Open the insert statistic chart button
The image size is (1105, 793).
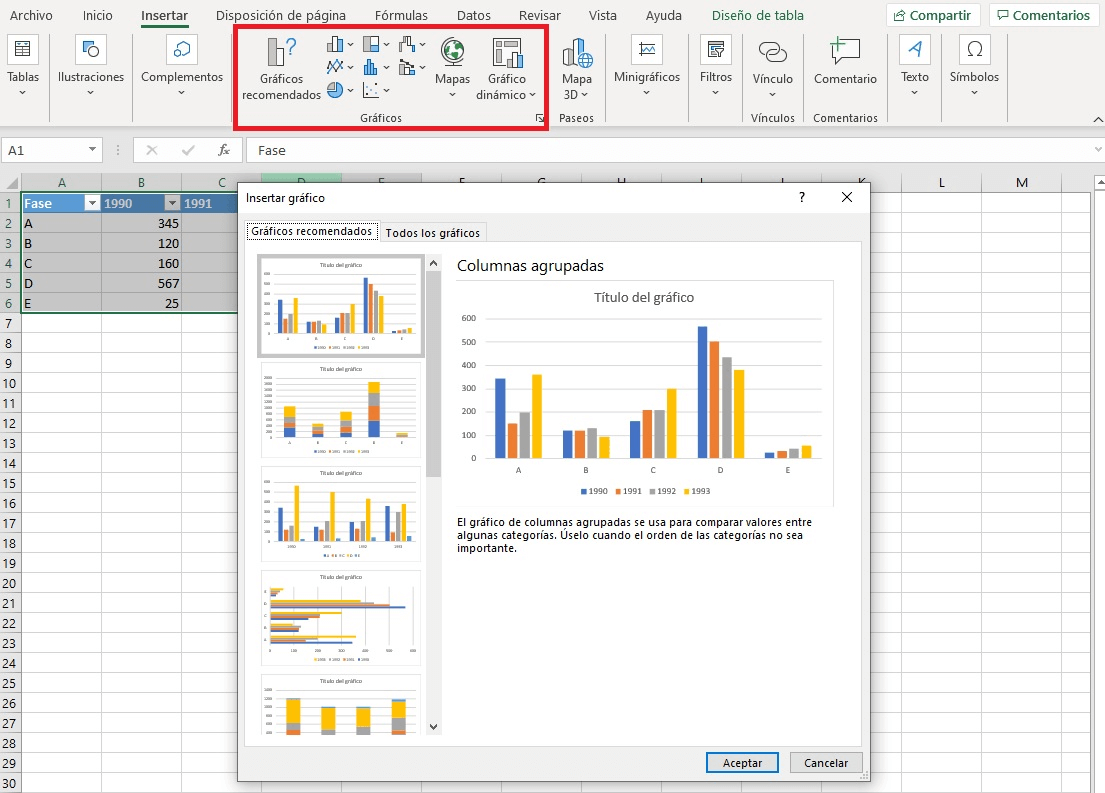coord(376,67)
